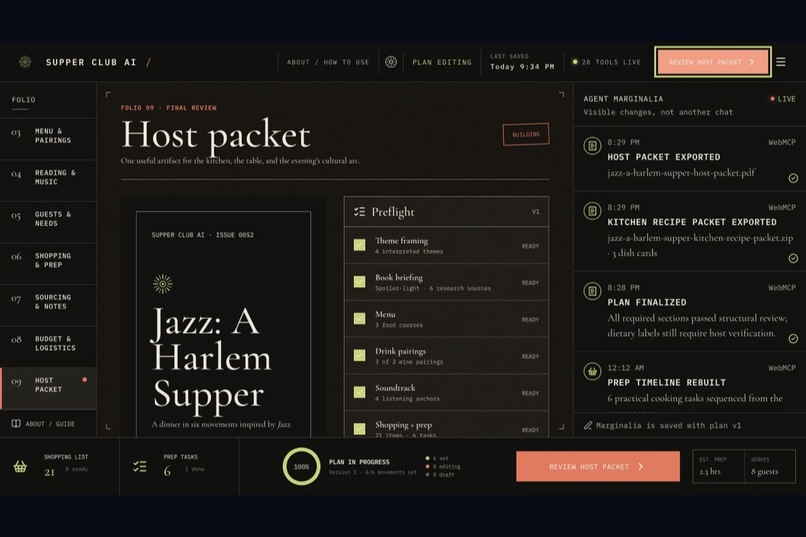
Task: Click the red LIVE indicator dot
Action: point(772,99)
